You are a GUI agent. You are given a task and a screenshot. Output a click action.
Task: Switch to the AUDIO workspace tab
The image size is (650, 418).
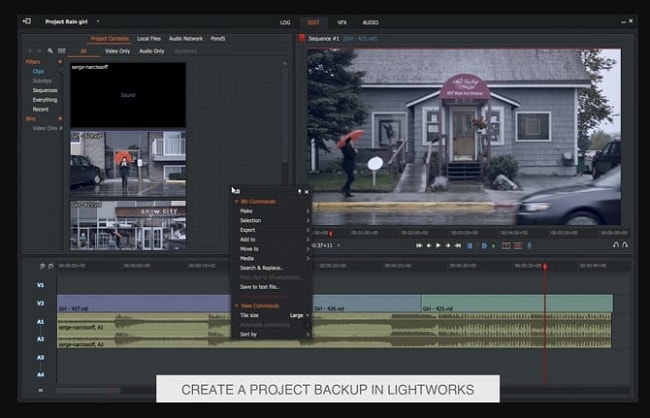[370, 22]
